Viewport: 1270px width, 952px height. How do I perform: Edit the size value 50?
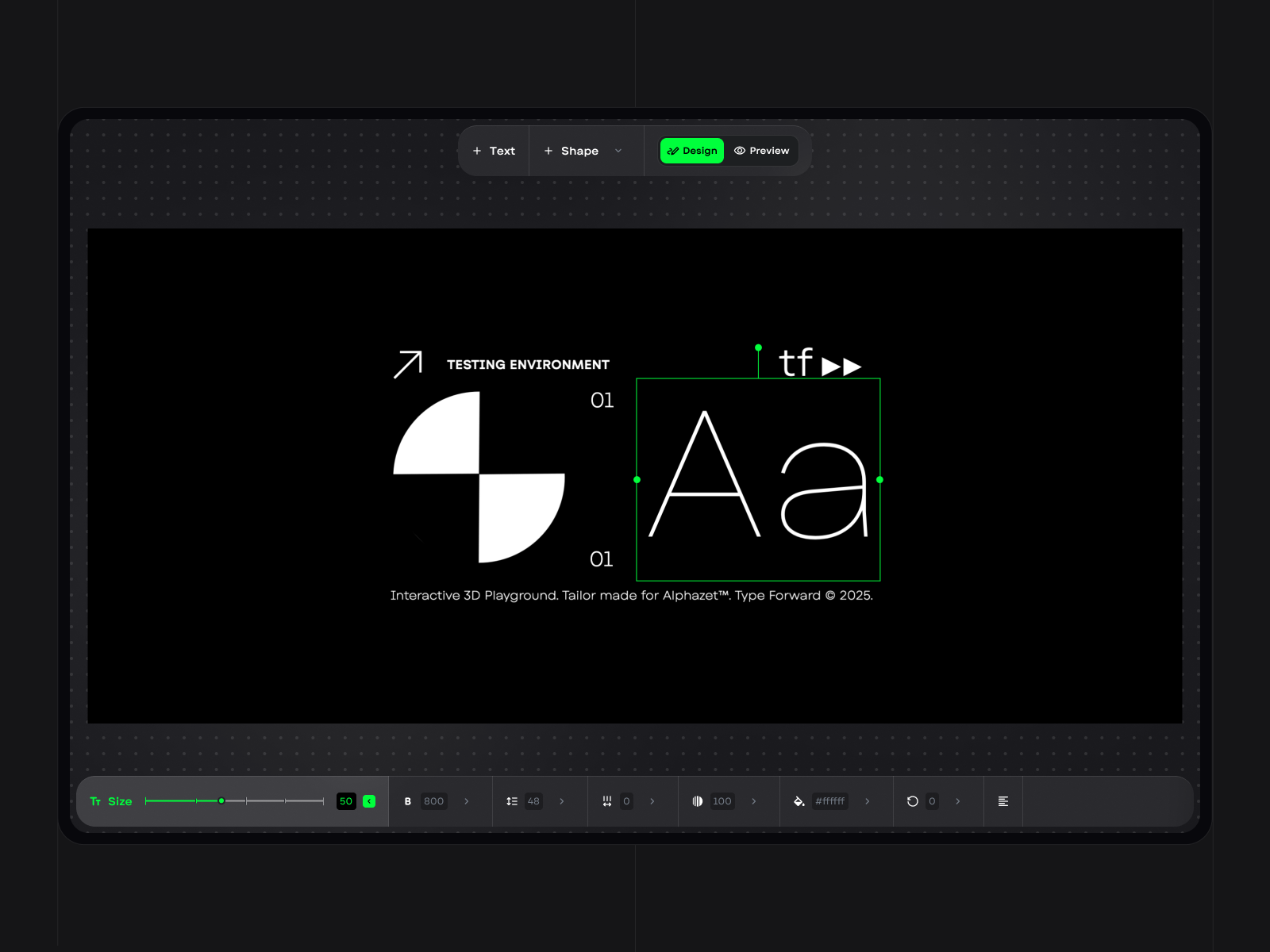[x=346, y=801]
